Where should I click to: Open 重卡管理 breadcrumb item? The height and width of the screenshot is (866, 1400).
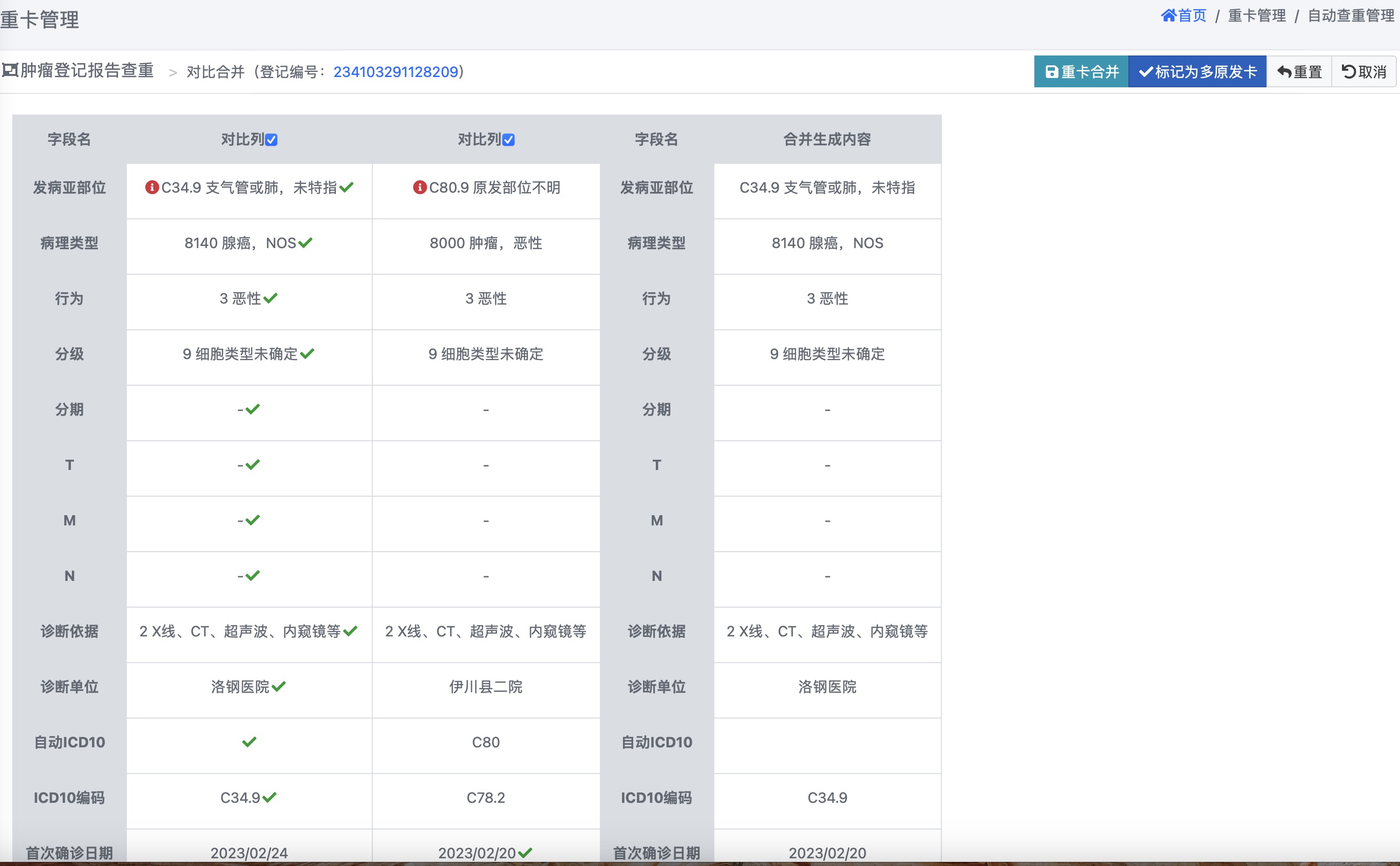coord(1257,15)
